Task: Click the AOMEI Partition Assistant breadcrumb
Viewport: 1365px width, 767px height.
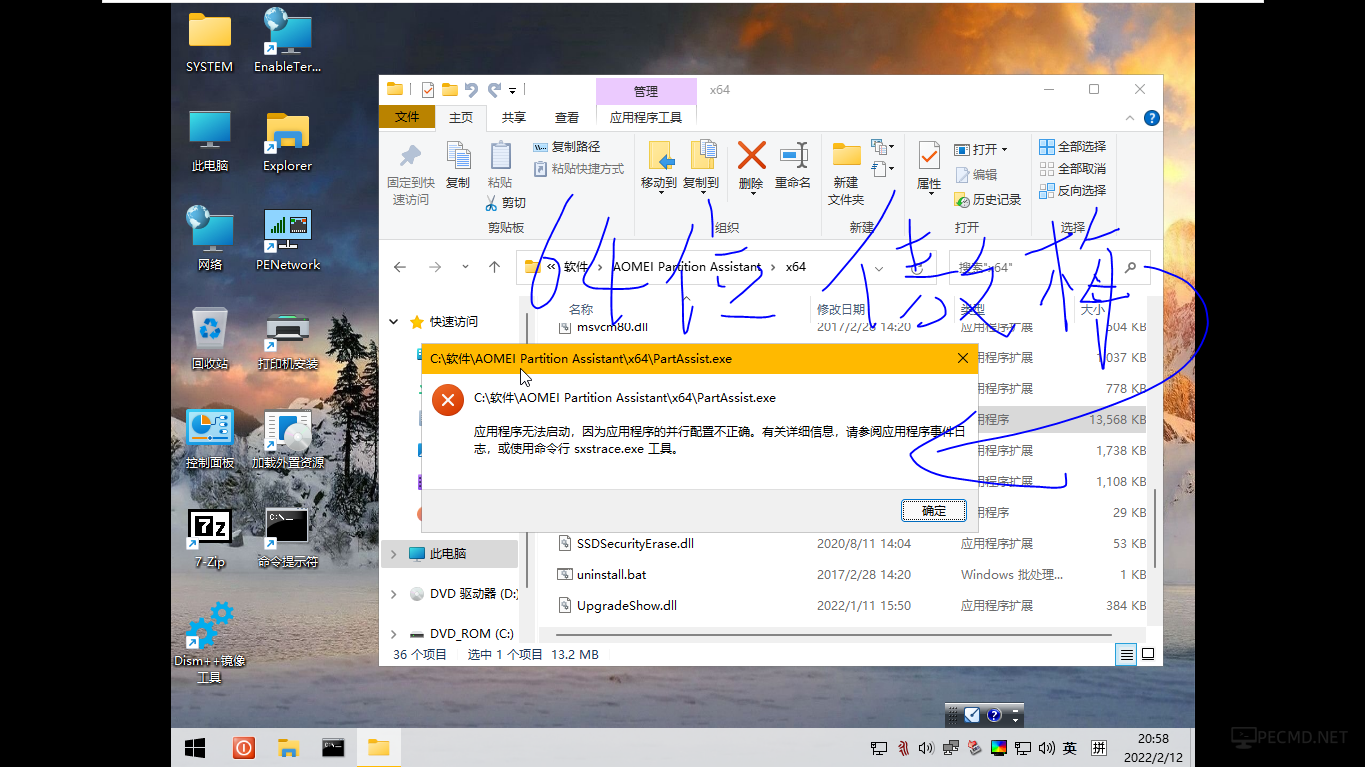Action: click(x=687, y=267)
